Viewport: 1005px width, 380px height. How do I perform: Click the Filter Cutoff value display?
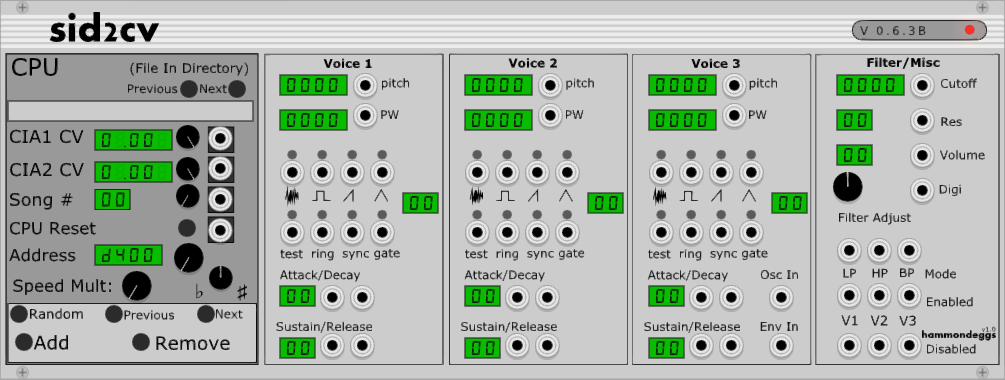click(x=870, y=85)
